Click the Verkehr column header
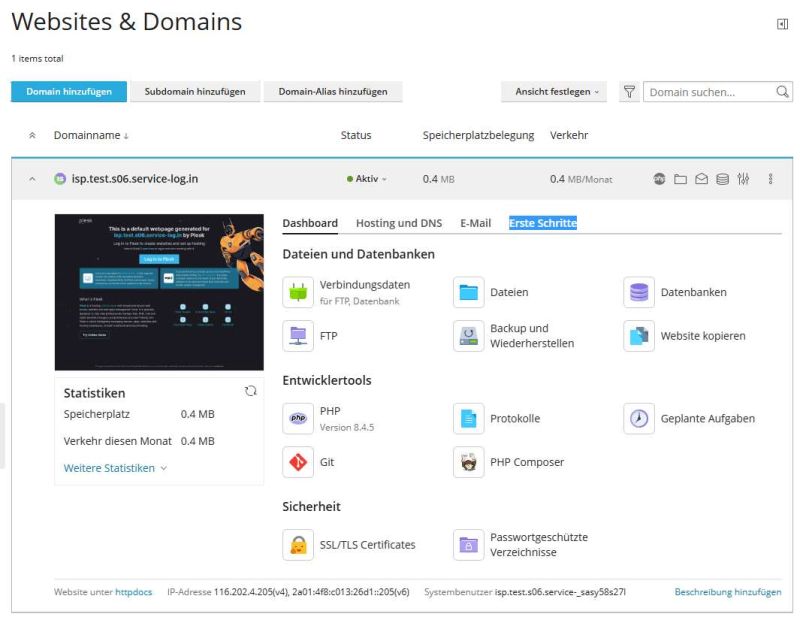Image resolution: width=800 pixels, height=620 pixels. (x=569, y=136)
